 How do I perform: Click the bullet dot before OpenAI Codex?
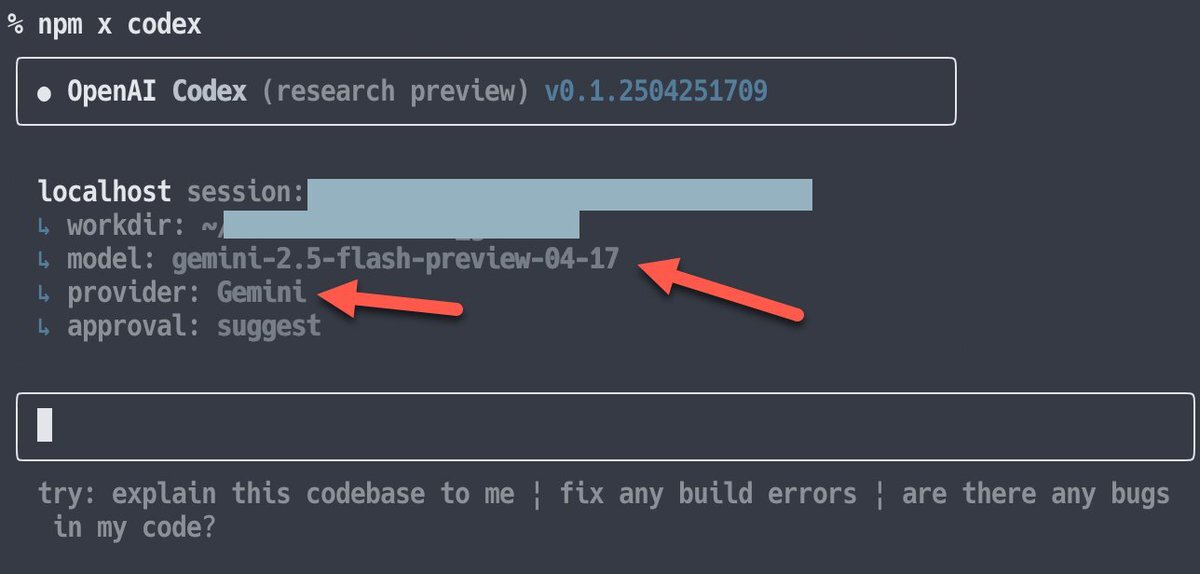pos(44,92)
